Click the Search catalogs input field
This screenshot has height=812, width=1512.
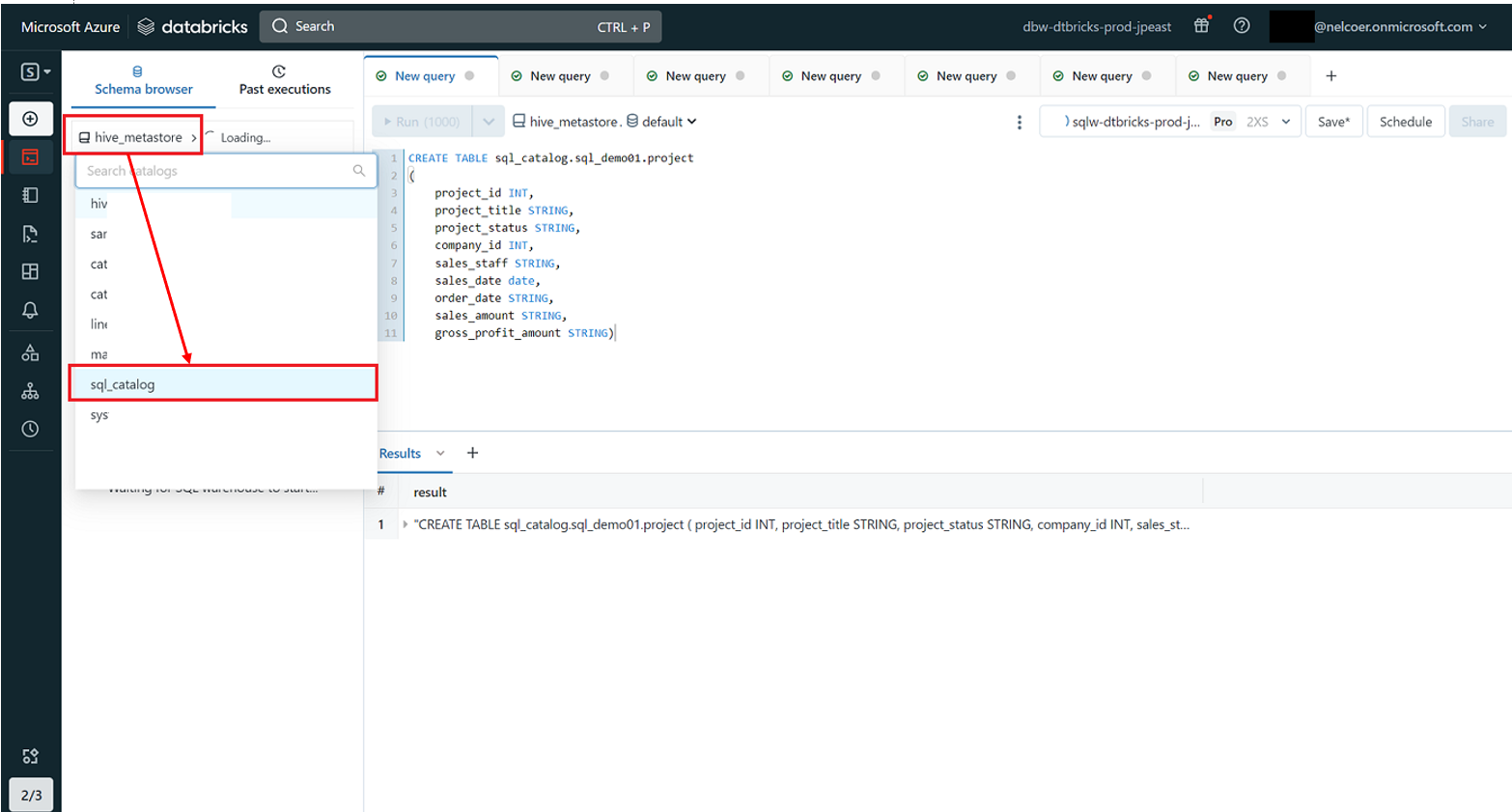[217, 171]
